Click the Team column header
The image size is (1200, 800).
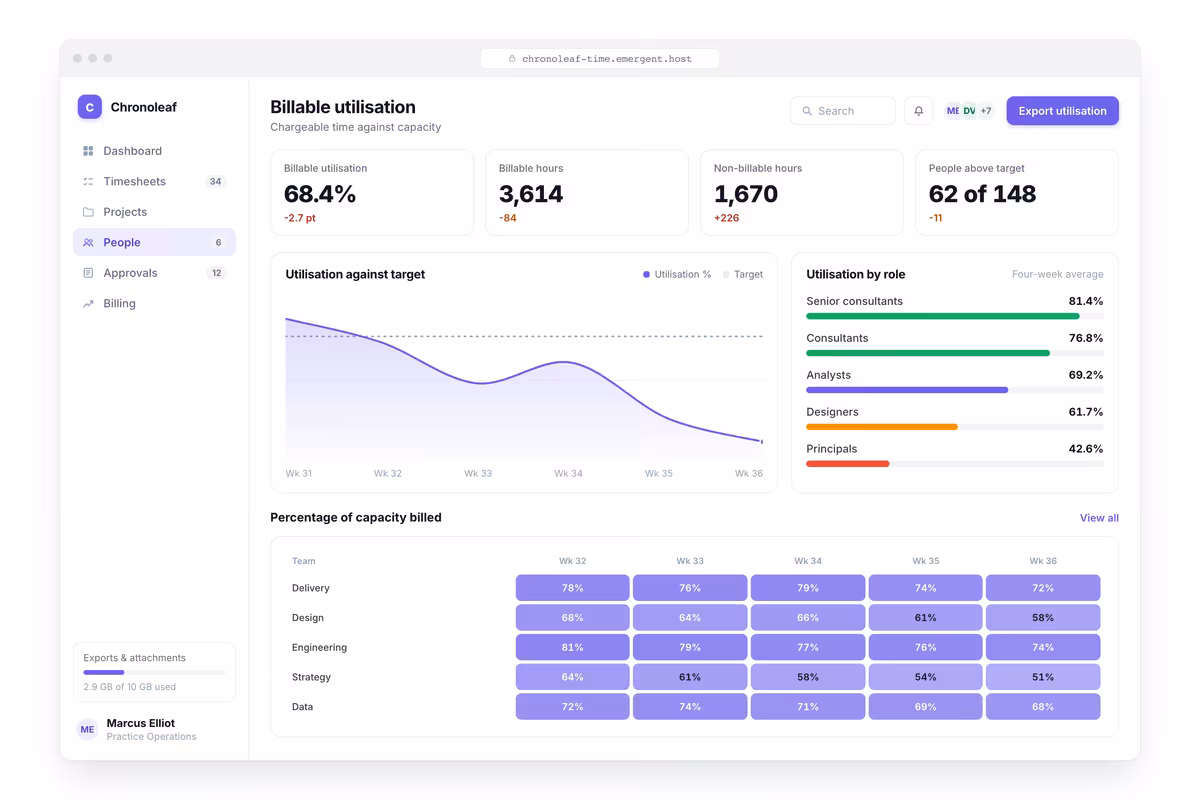click(x=304, y=561)
